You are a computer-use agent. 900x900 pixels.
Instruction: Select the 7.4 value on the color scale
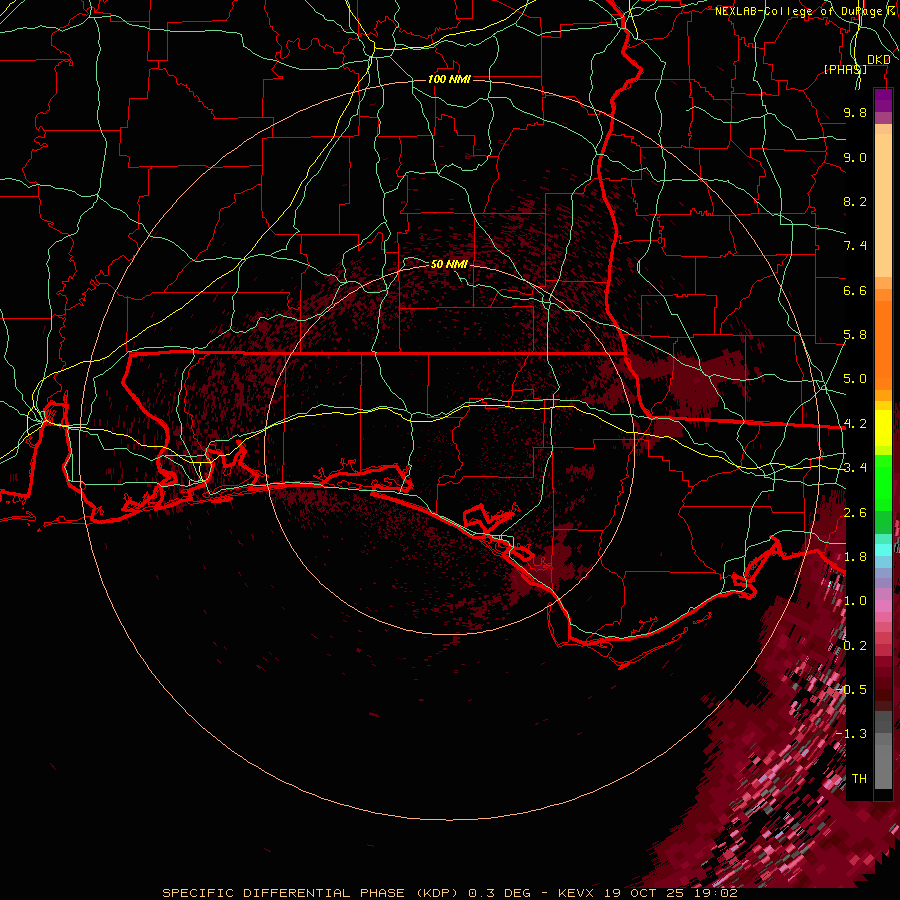pos(855,246)
